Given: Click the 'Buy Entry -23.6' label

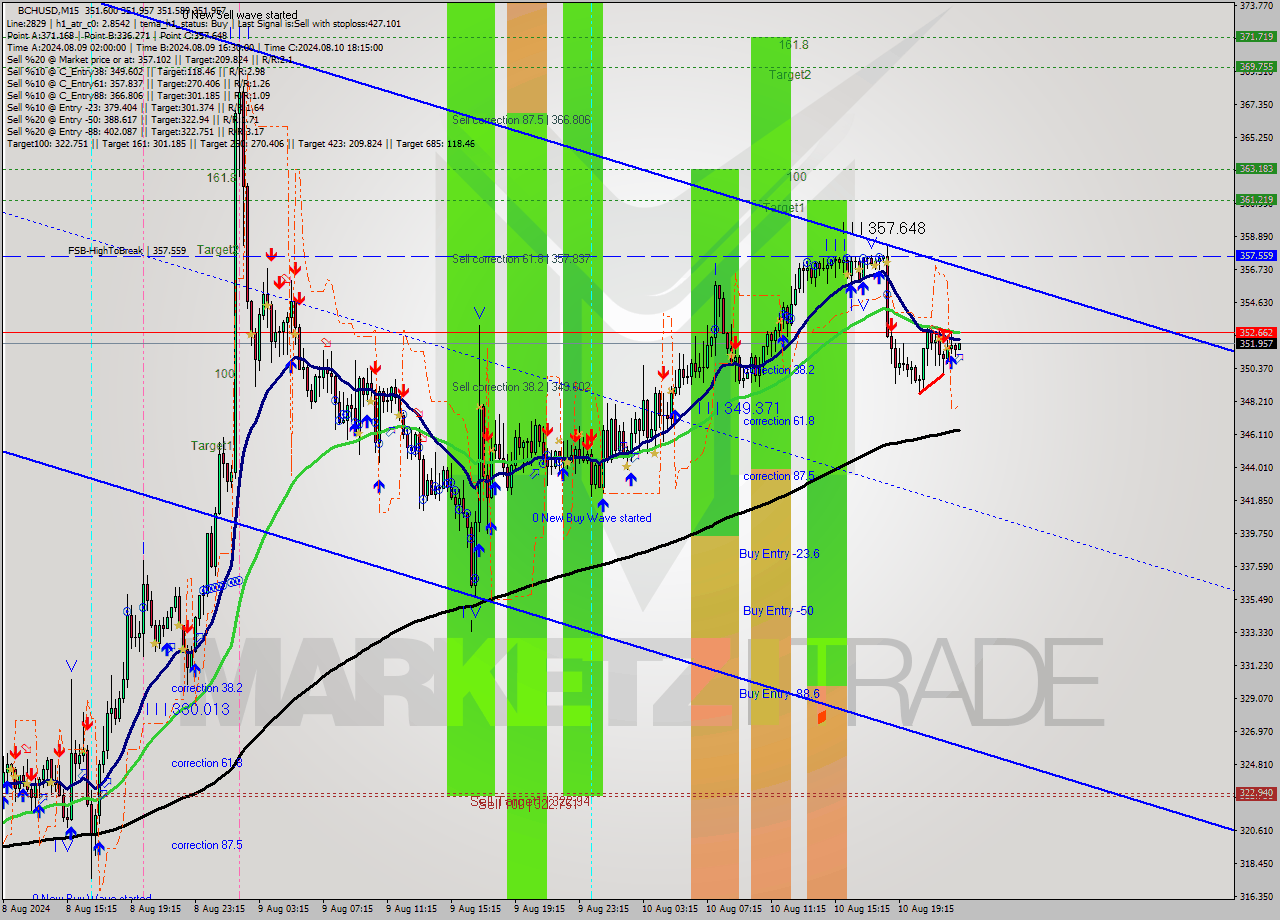Looking at the screenshot, I should [779, 553].
